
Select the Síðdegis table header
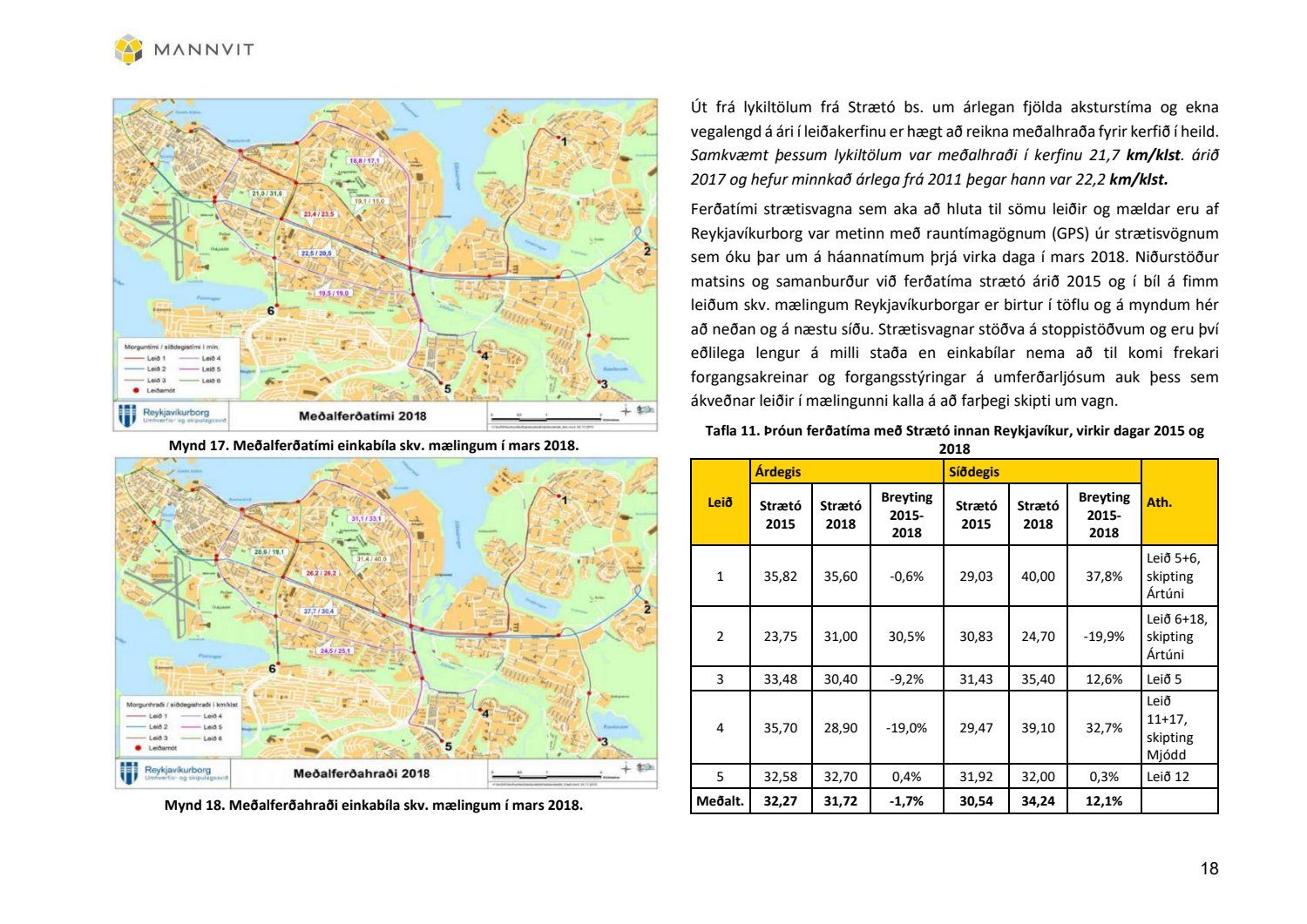coord(974,471)
